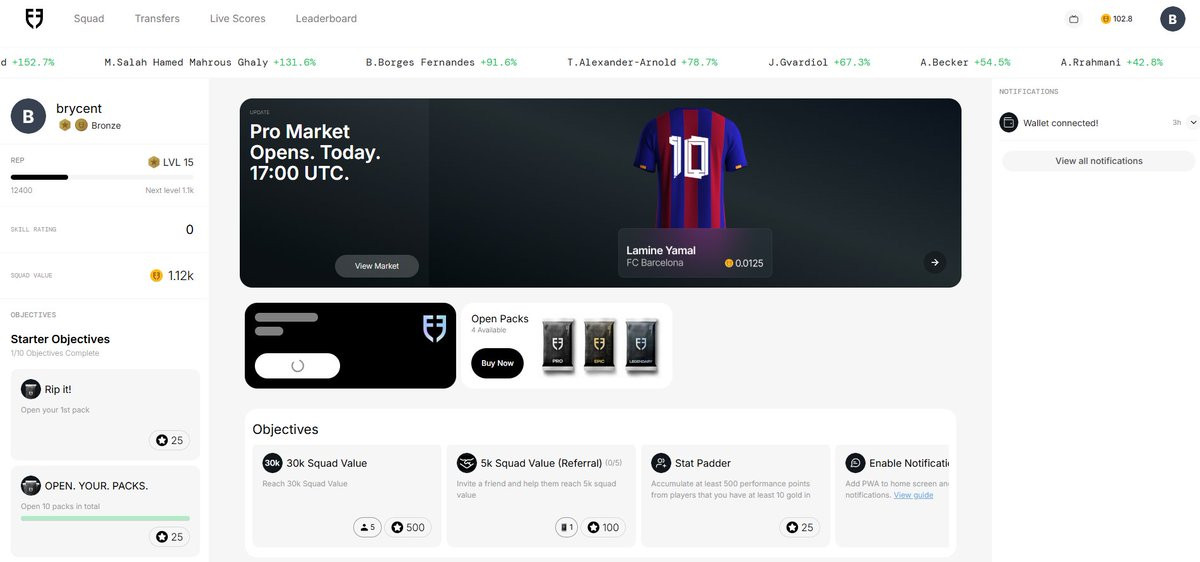Select the EPIC pack thumbnail
Screen dimensions: 1200x562
600,346
